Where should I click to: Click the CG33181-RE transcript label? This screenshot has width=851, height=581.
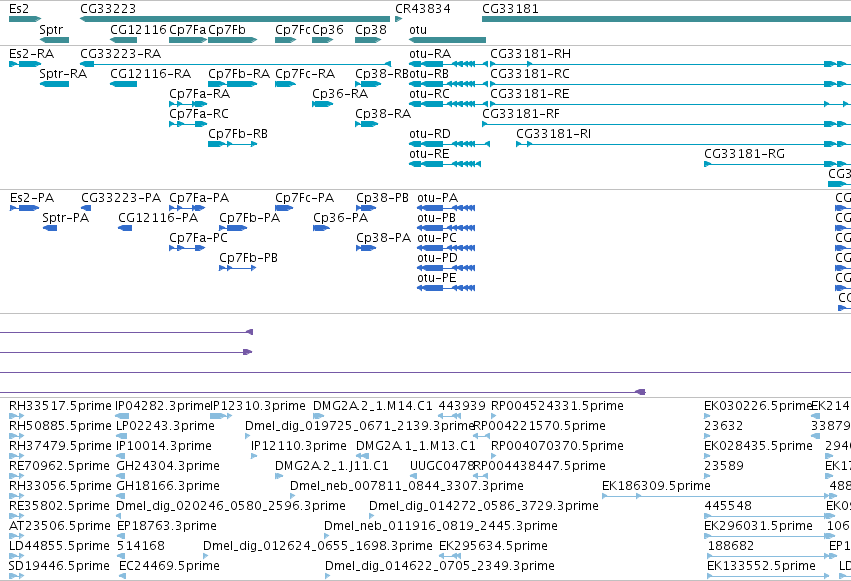tap(530, 94)
